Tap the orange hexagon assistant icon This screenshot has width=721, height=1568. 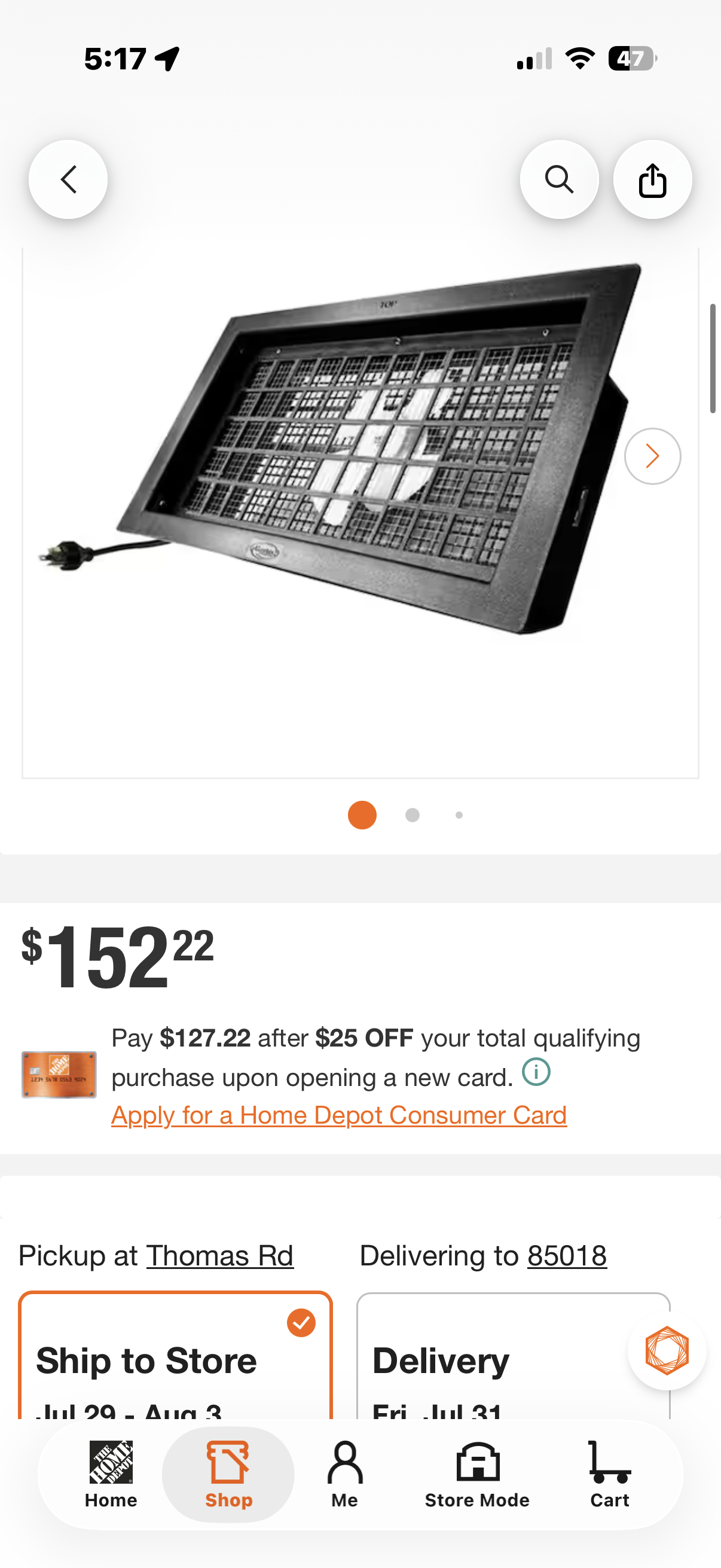click(x=667, y=1351)
